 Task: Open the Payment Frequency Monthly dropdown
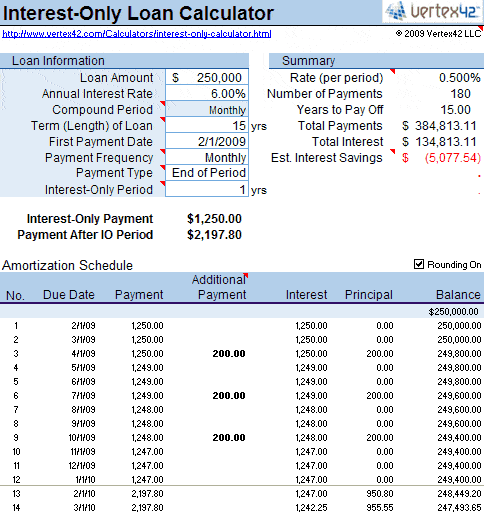207,158
